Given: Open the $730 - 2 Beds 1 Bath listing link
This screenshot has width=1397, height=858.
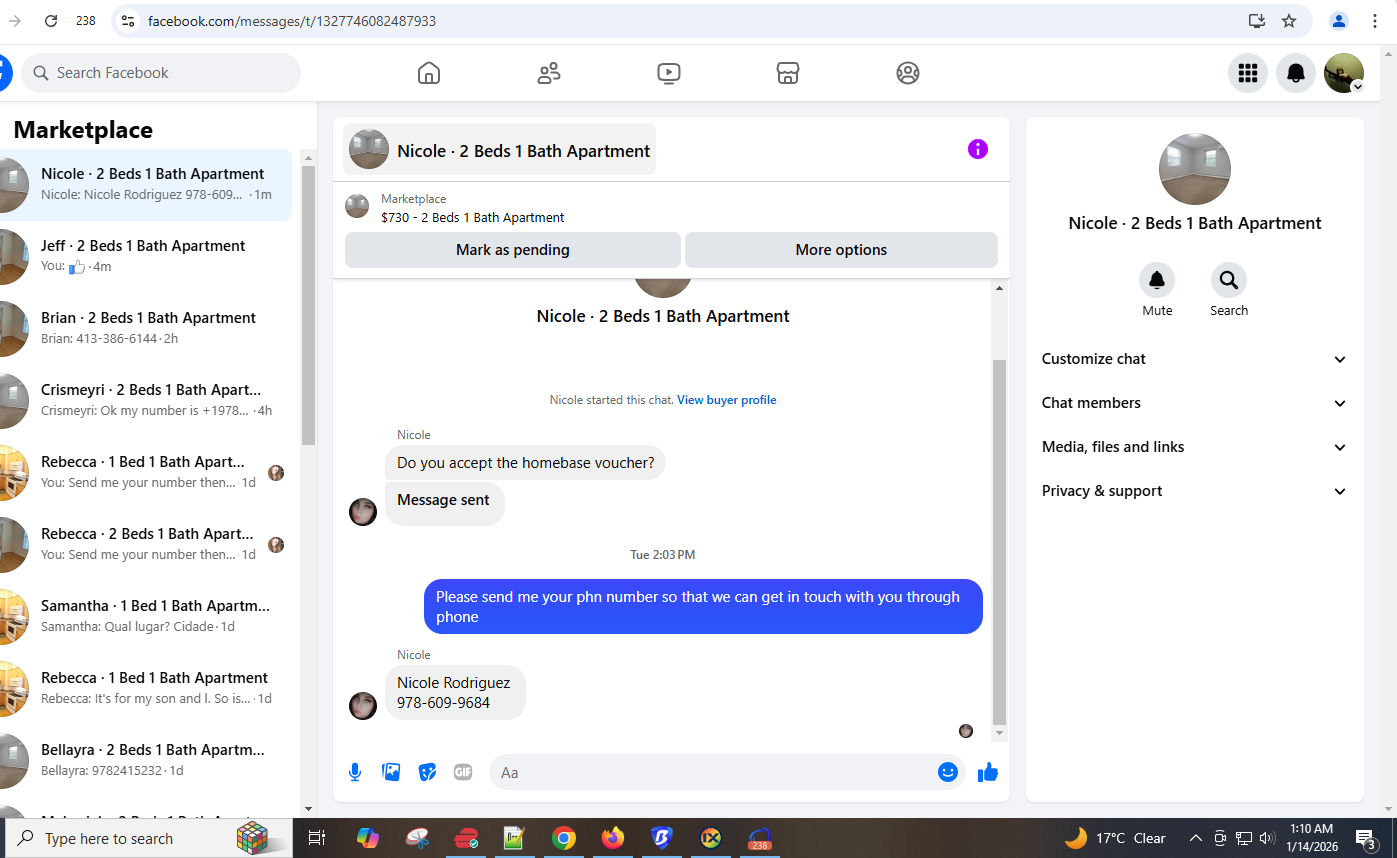Looking at the screenshot, I should pyautogui.click(x=472, y=217).
